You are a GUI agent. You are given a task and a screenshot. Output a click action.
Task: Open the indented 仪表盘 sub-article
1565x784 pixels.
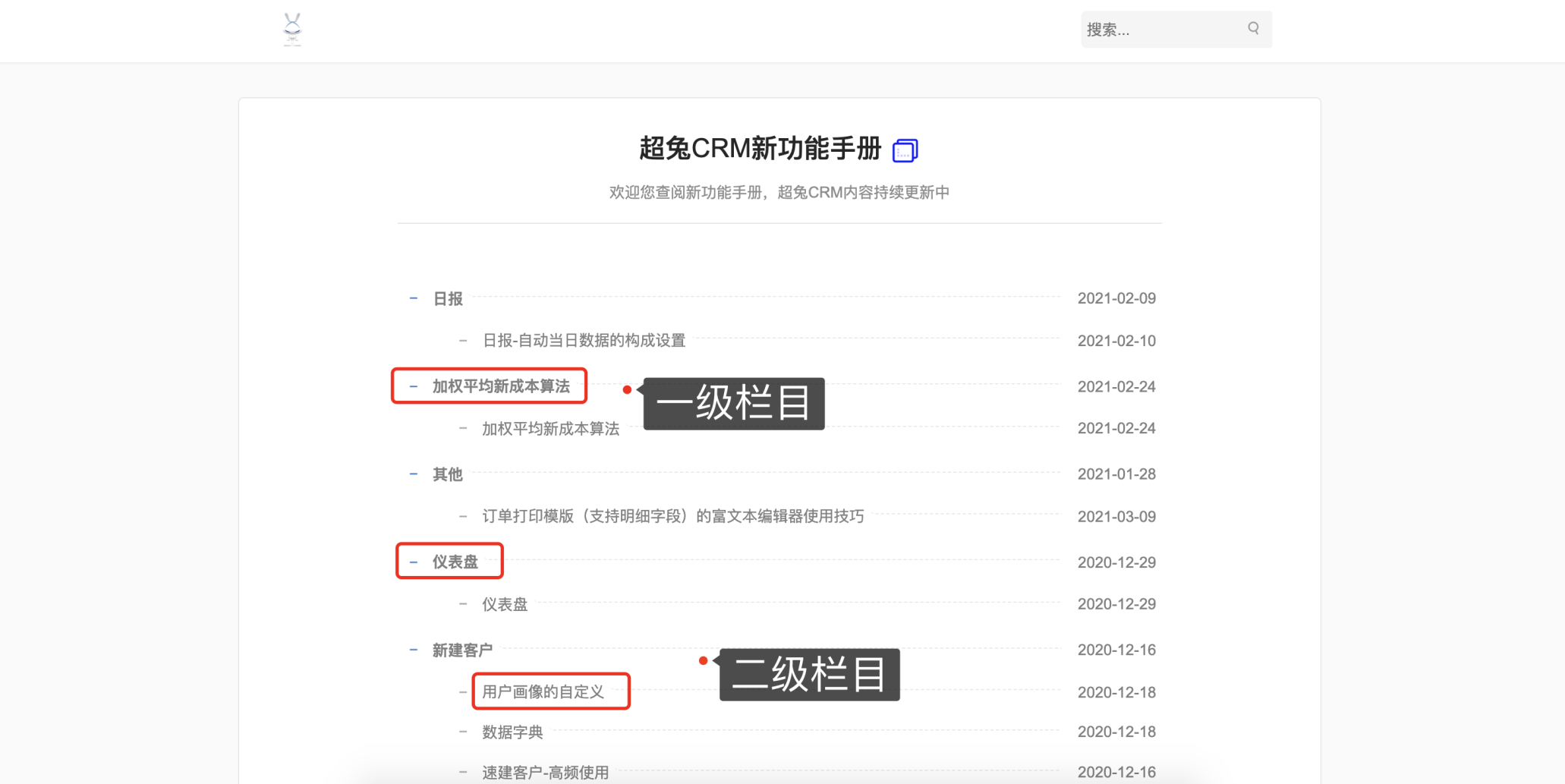pyautogui.click(x=505, y=605)
